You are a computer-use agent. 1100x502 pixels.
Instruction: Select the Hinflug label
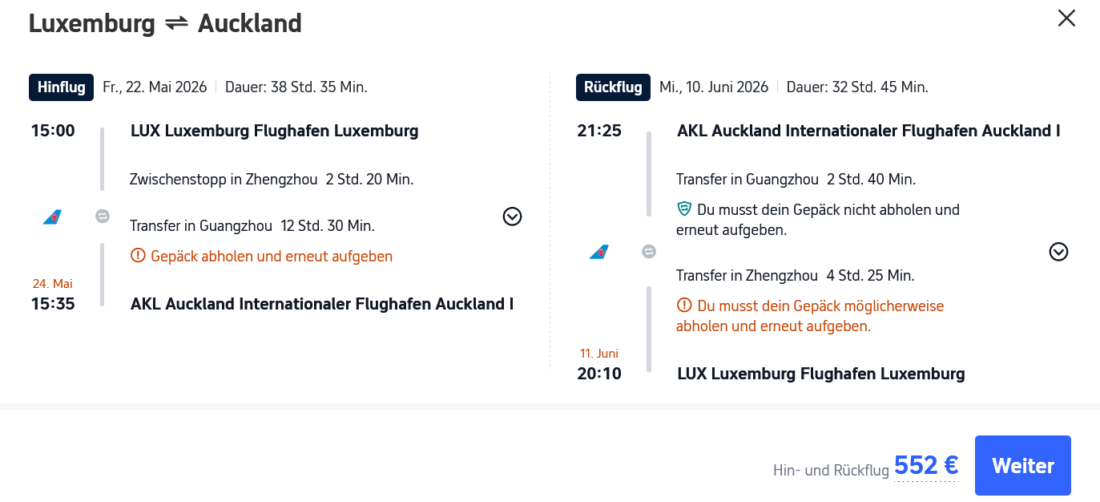[61, 87]
